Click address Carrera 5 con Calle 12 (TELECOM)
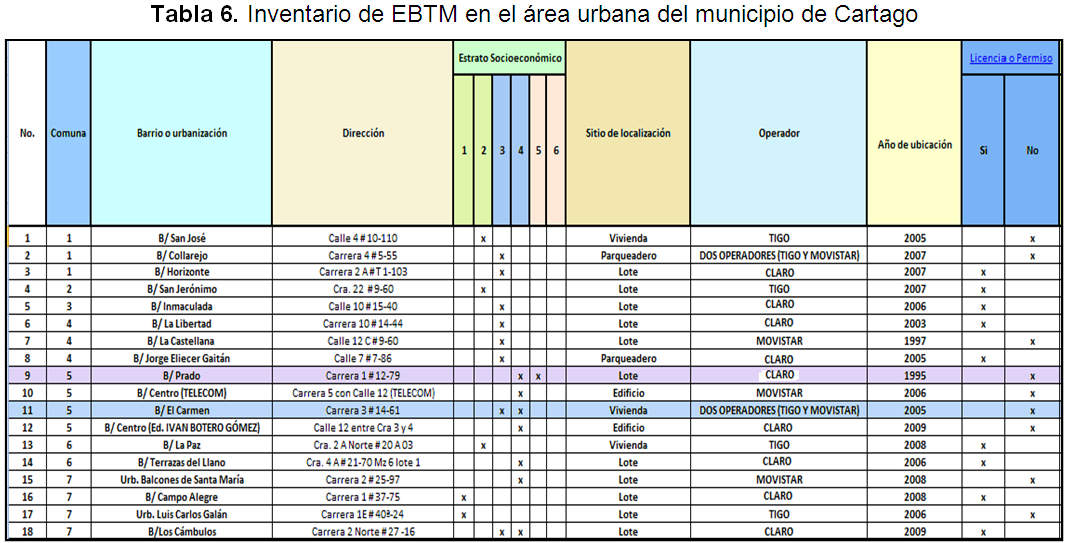Screen dimensions: 1067x543 pyautogui.click(x=362, y=394)
